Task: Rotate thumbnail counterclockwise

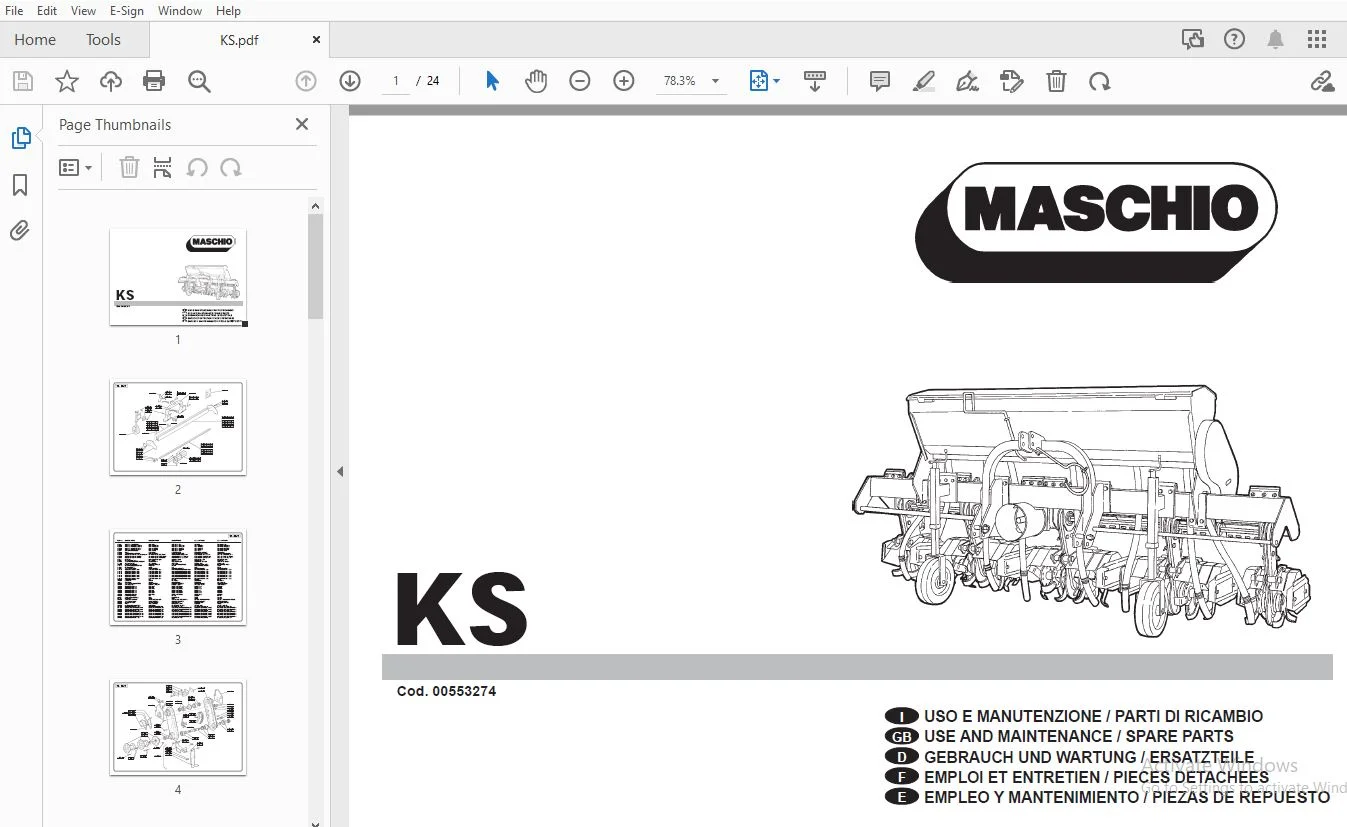Action: [197, 168]
